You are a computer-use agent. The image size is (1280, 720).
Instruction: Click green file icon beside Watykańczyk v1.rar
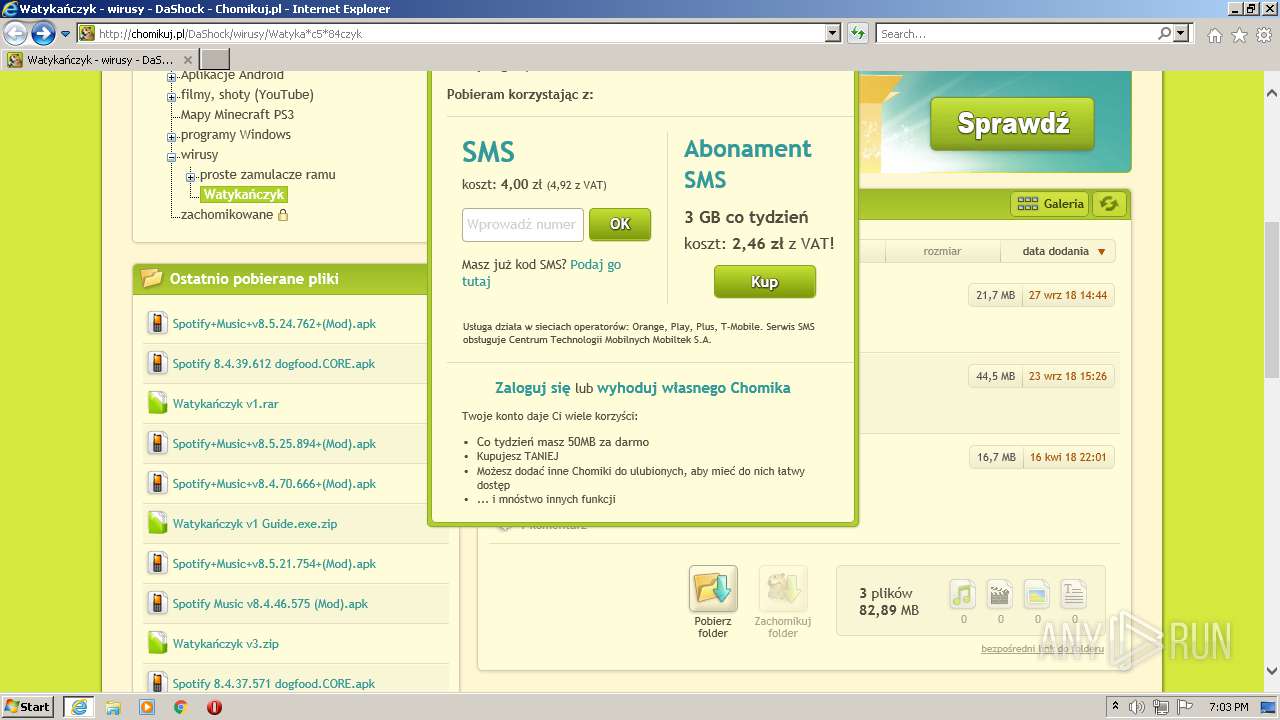(157, 403)
